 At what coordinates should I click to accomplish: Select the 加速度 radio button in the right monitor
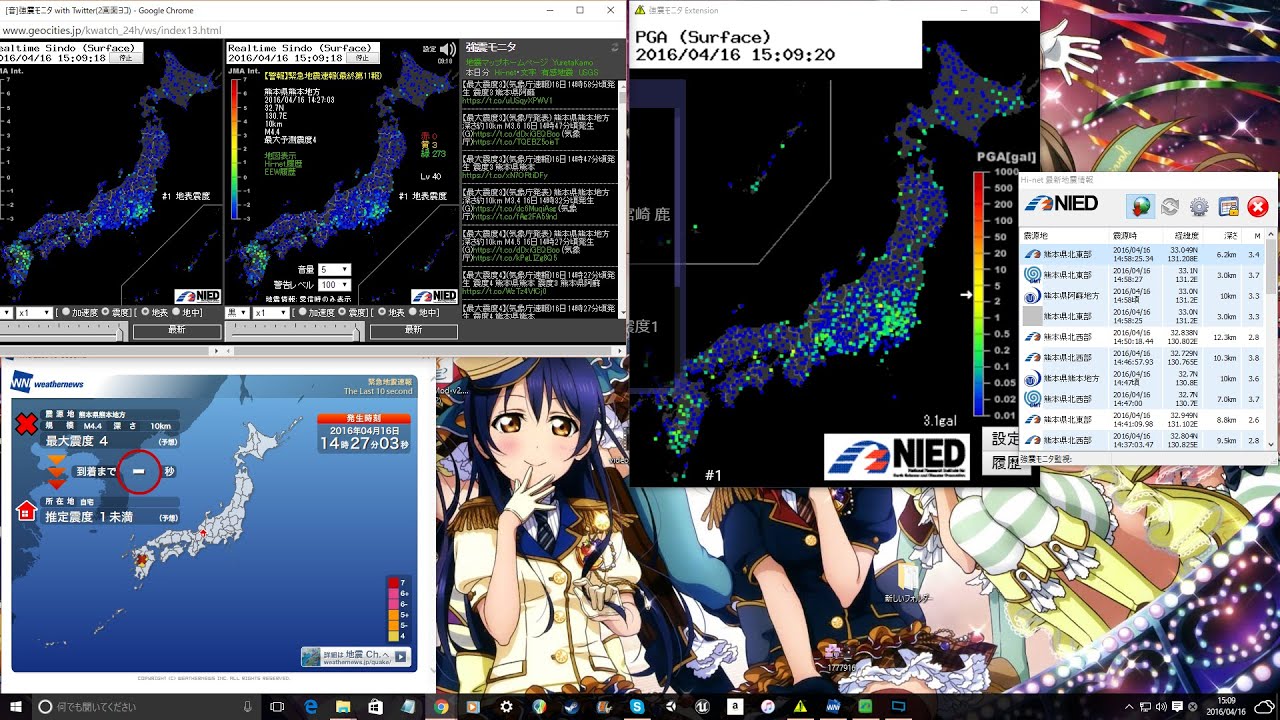(302, 313)
